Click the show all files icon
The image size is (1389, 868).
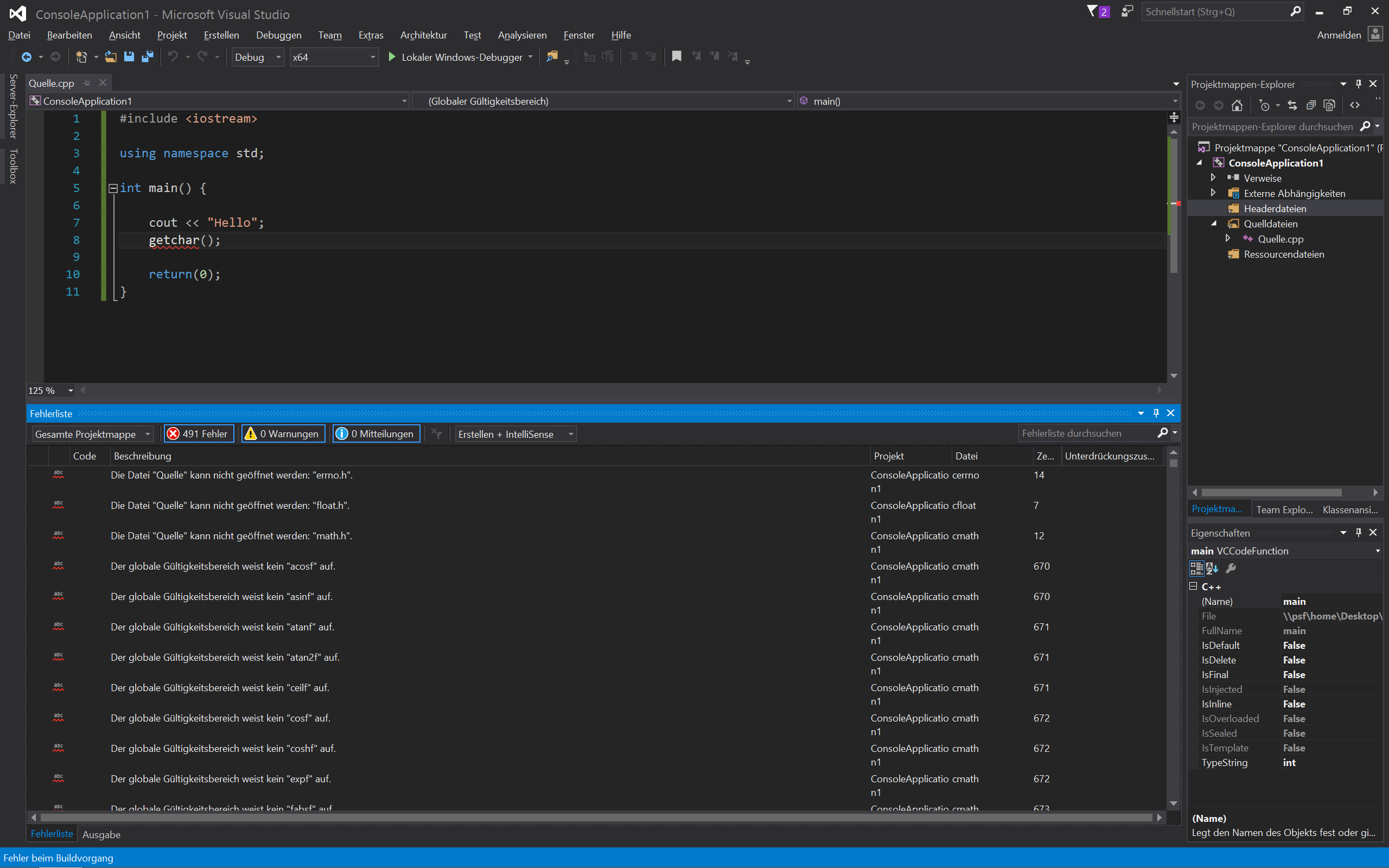(x=1329, y=105)
